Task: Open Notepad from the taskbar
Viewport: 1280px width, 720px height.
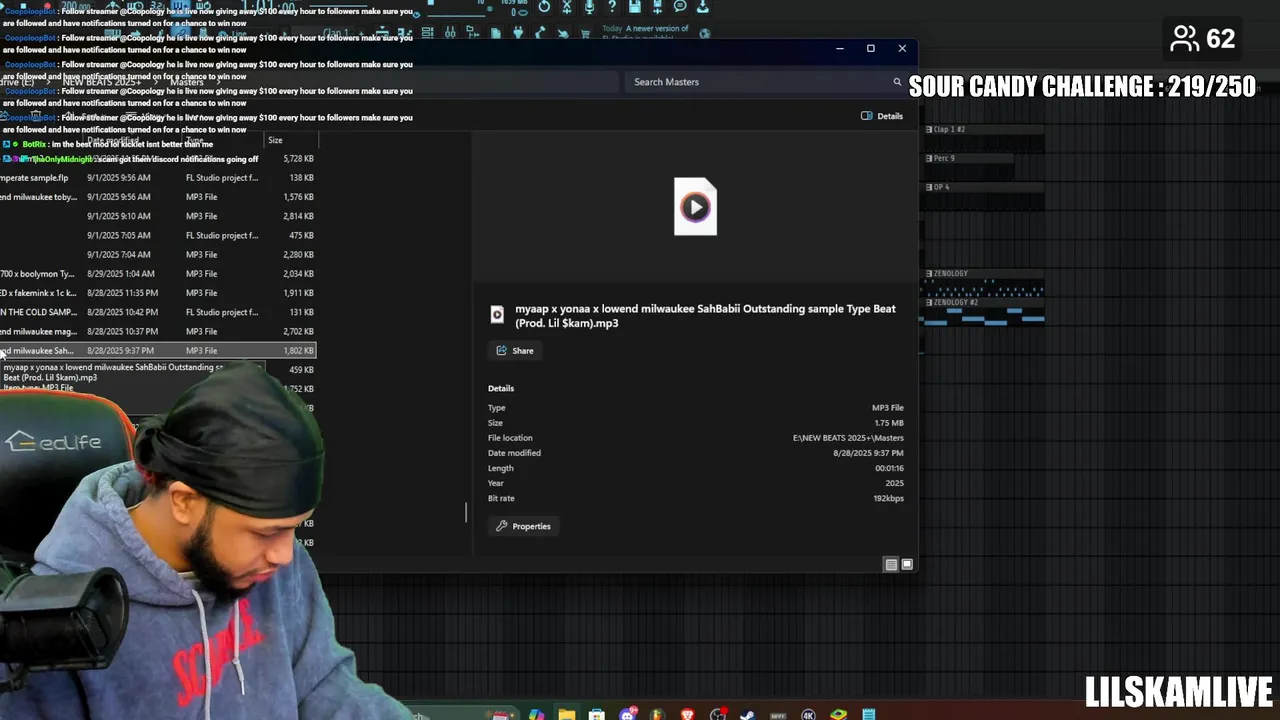Action: point(869,713)
